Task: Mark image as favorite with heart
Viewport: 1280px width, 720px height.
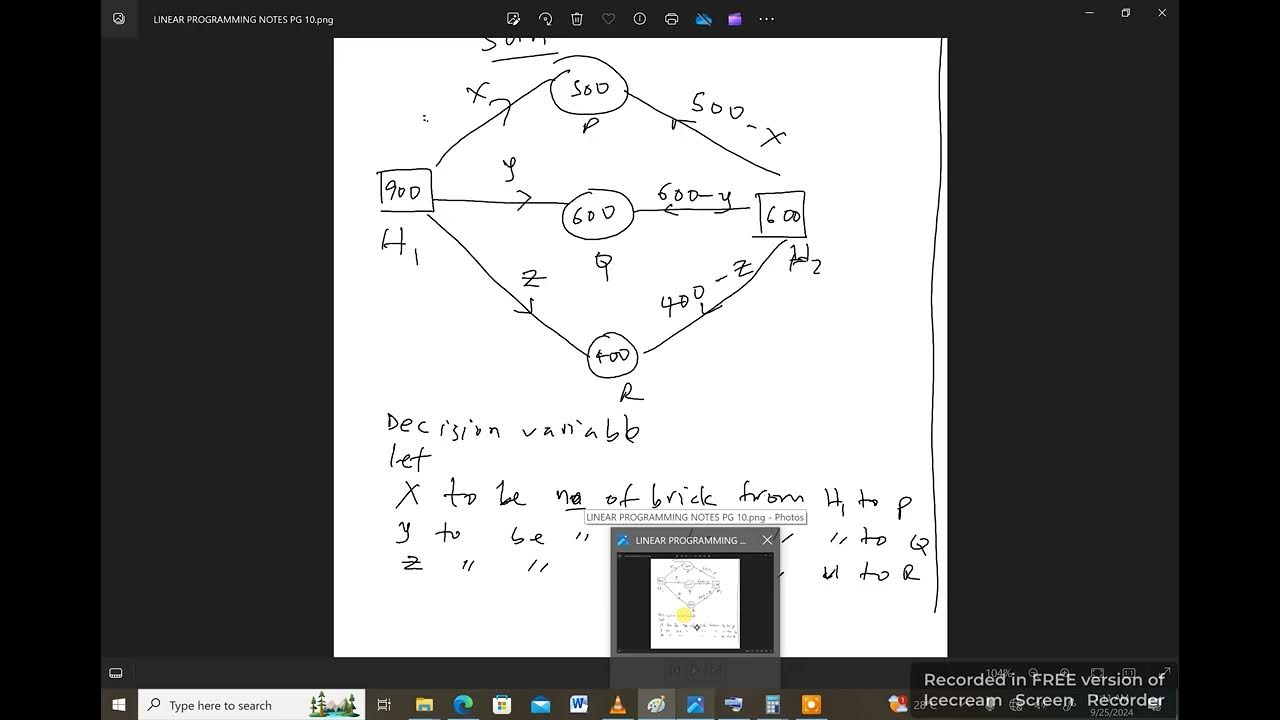Action: 608,19
